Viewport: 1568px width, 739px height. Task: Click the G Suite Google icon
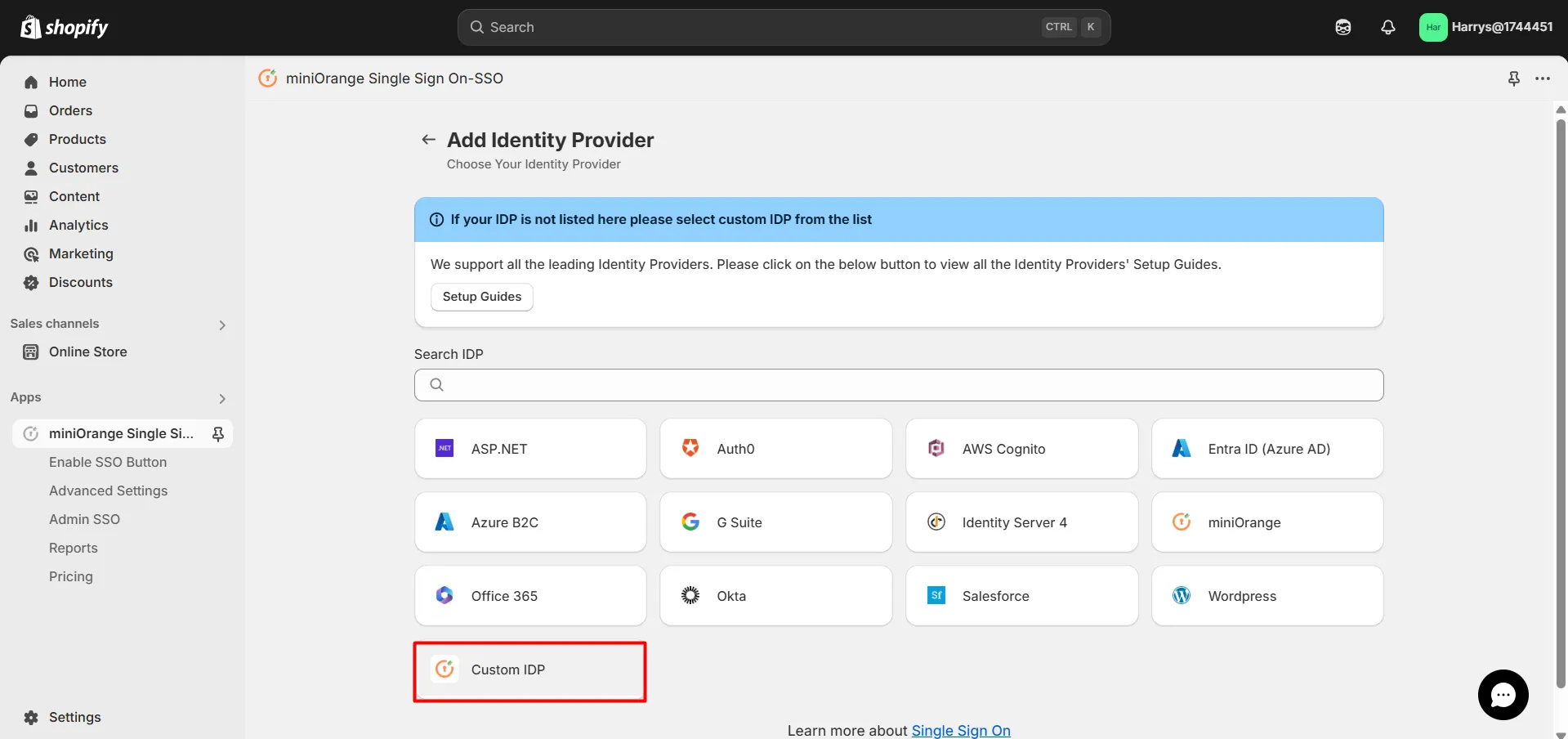[x=690, y=522]
